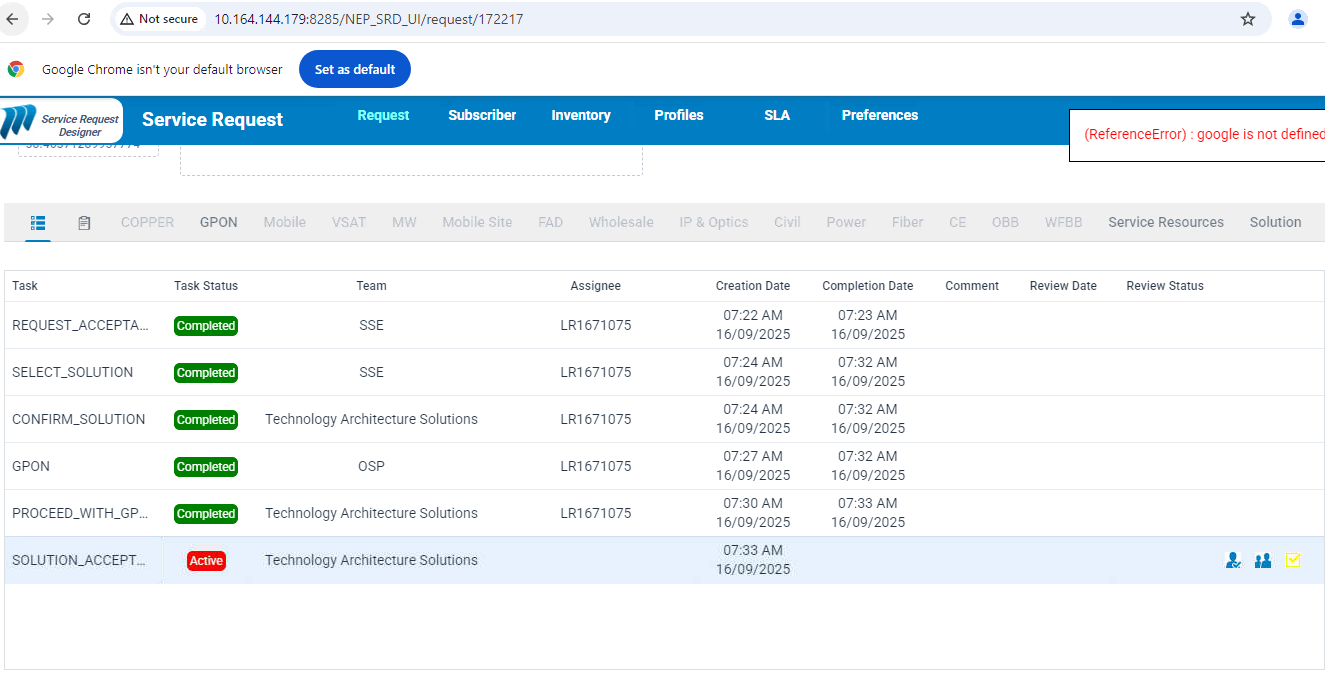The image size is (1325, 680).
Task: Click the assign-to-me person icon
Action: click(1233, 561)
